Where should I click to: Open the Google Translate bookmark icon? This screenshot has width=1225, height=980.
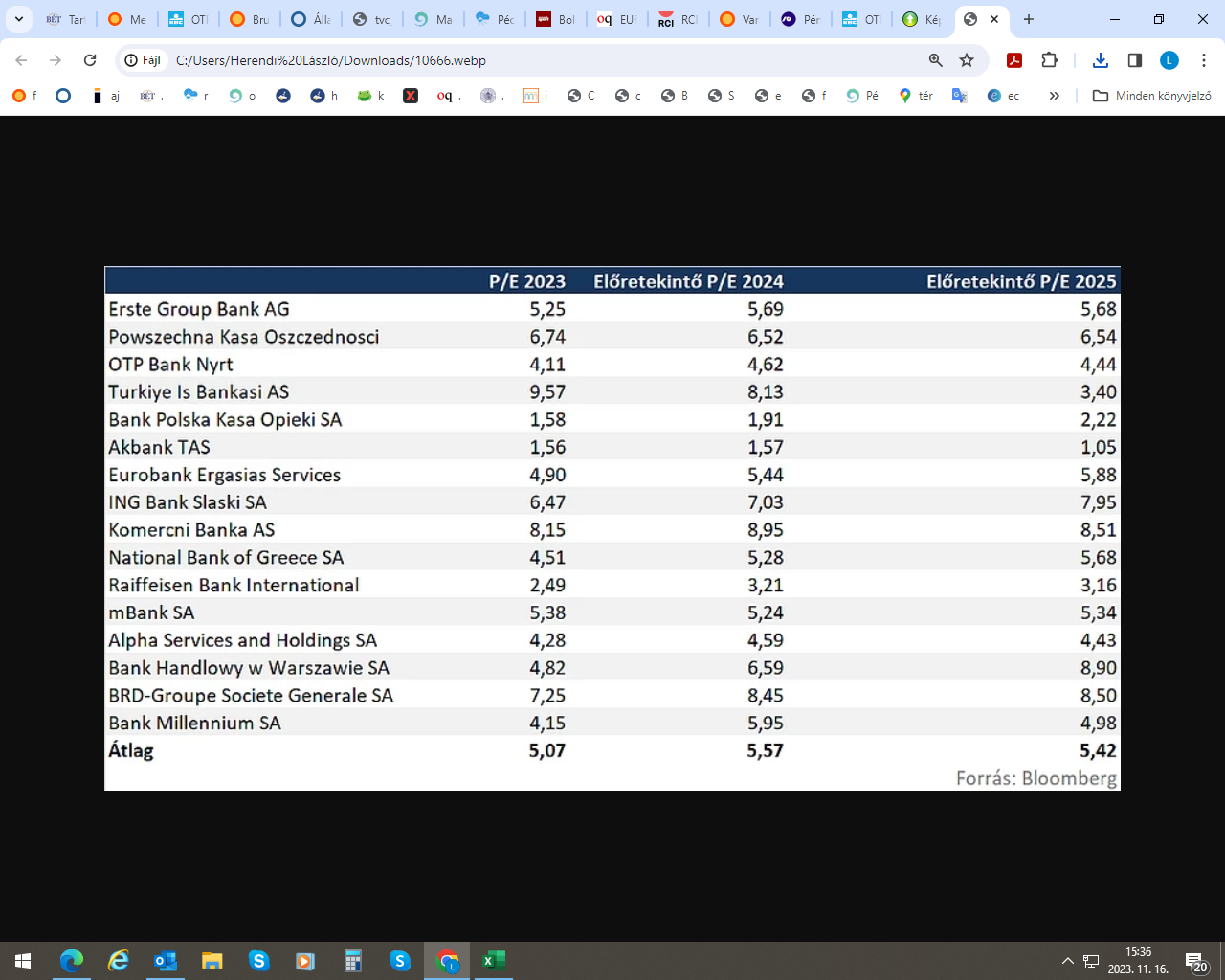click(960, 96)
